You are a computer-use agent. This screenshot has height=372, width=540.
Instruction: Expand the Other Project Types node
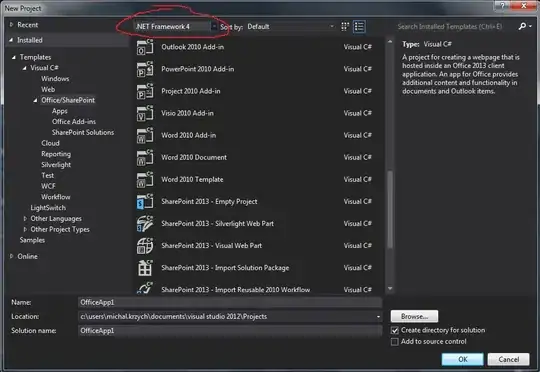point(25,229)
